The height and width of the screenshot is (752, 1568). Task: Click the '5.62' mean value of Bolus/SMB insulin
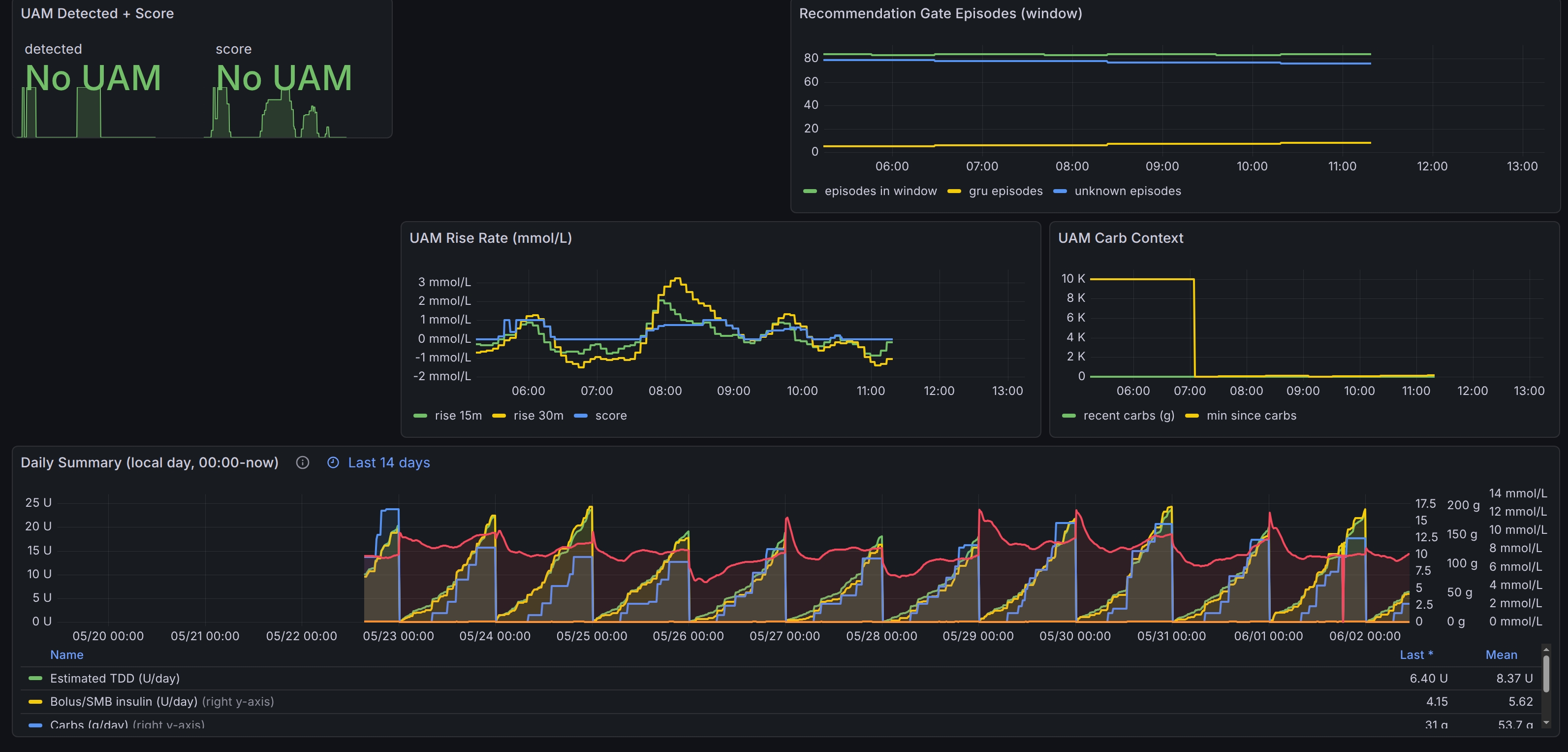[1521, 701]
